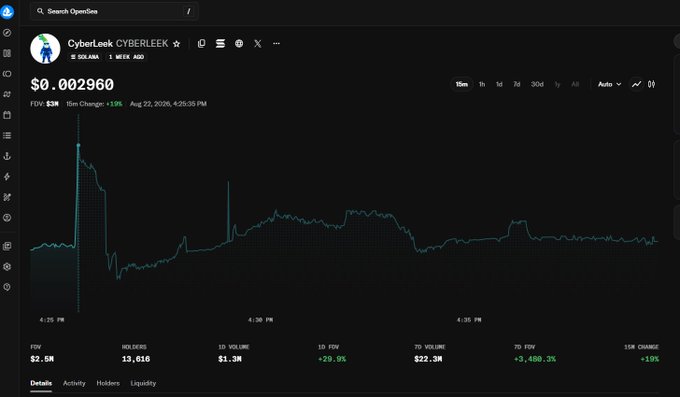680x397 pixels.
Task: Open the Solana explorer icon link
Action: (220, 43)
